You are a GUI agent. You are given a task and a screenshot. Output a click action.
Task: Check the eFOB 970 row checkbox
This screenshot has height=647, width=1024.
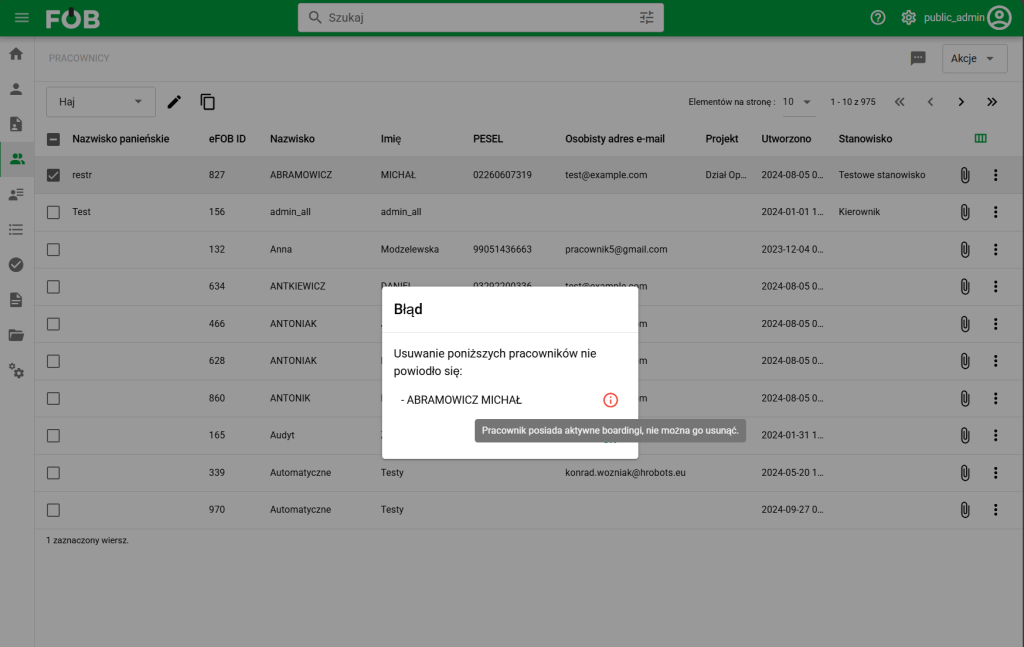point(54,510)
